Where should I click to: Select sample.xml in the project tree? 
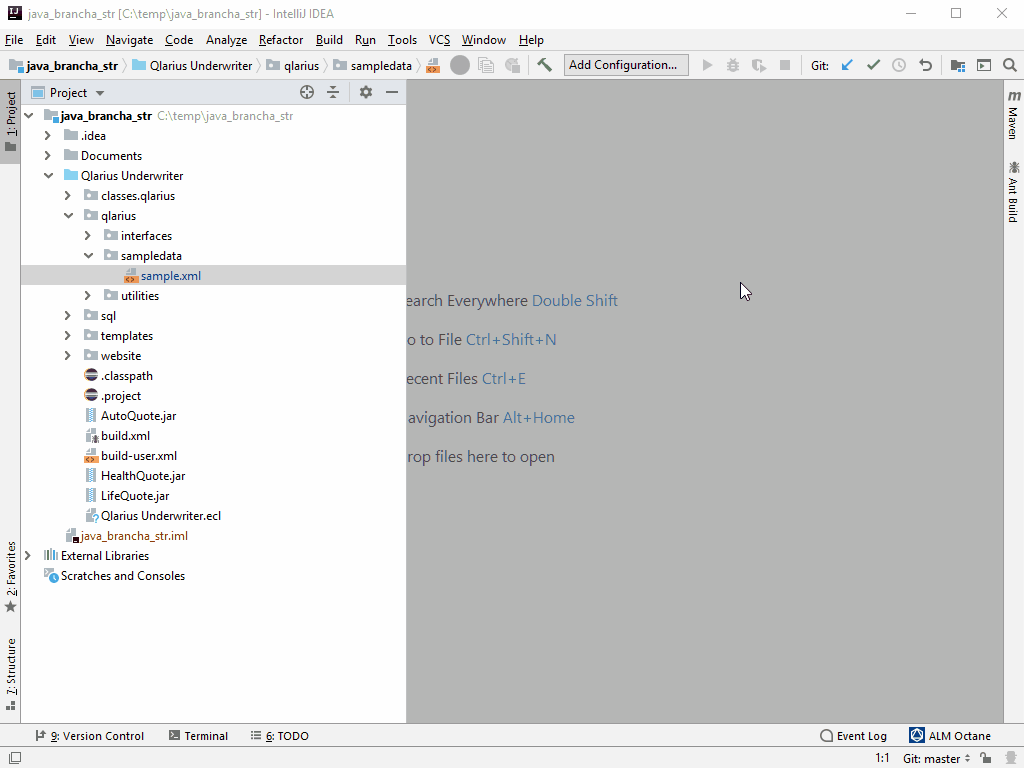[x=174, y=275]
